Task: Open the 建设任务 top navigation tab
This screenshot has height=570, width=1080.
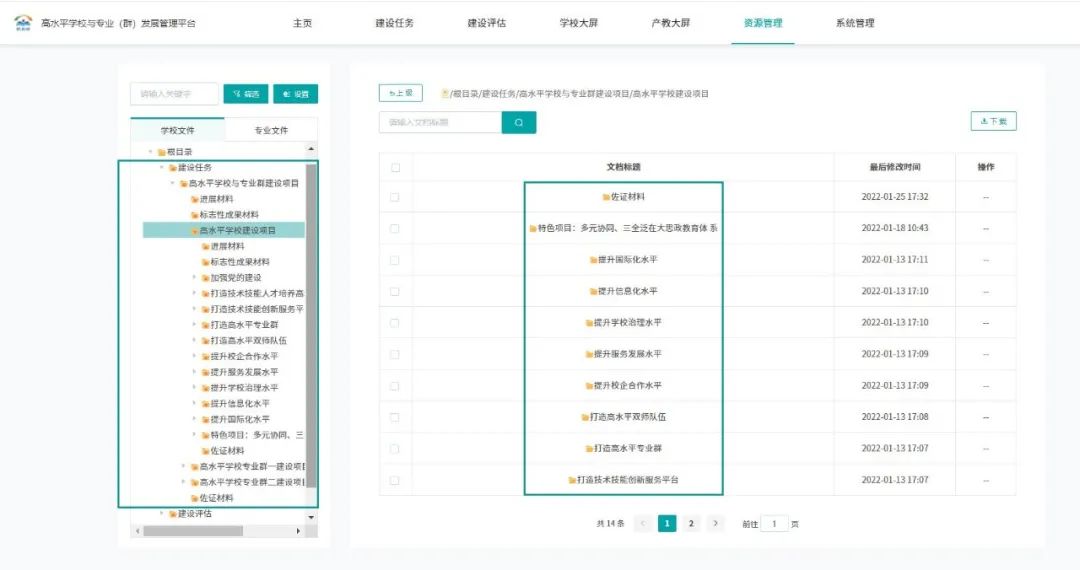Action: coord(395,23)
